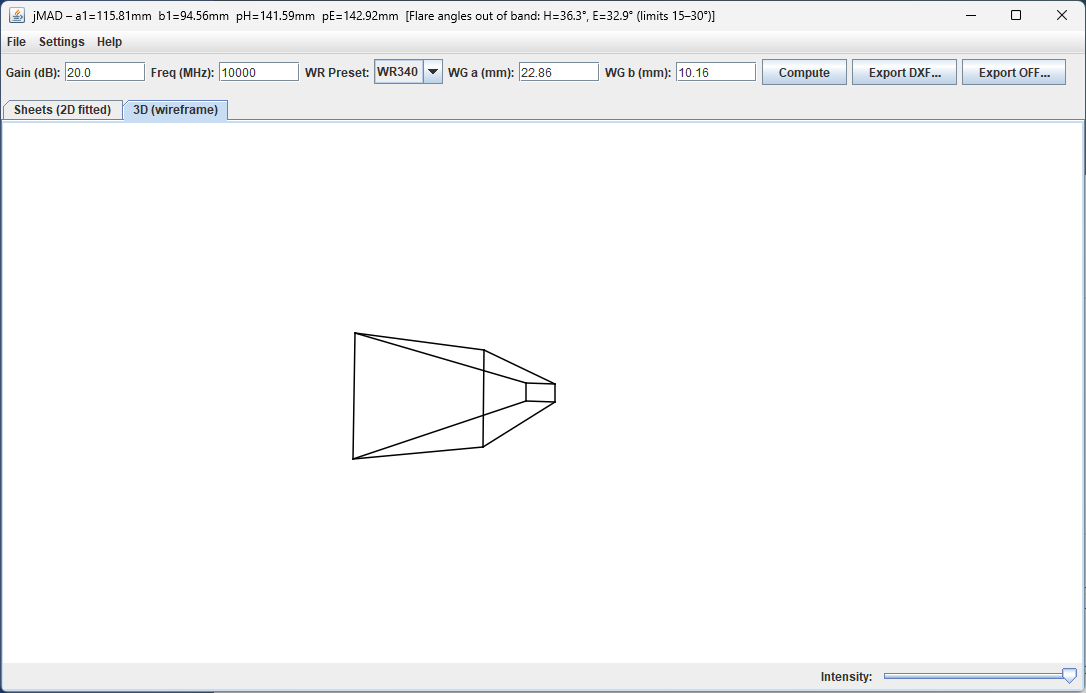Open the File menu

(16, 42)
